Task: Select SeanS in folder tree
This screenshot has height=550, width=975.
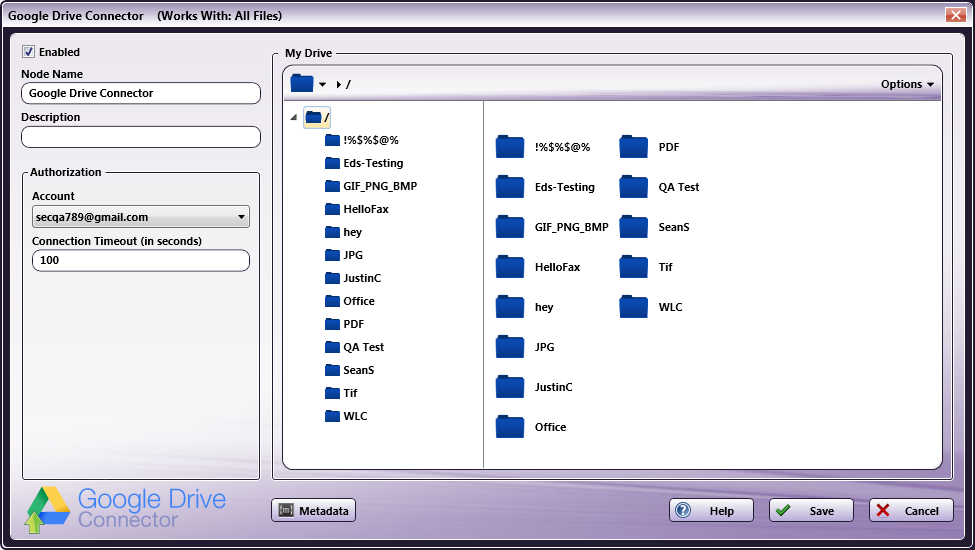Action: (x=349, y=370)
